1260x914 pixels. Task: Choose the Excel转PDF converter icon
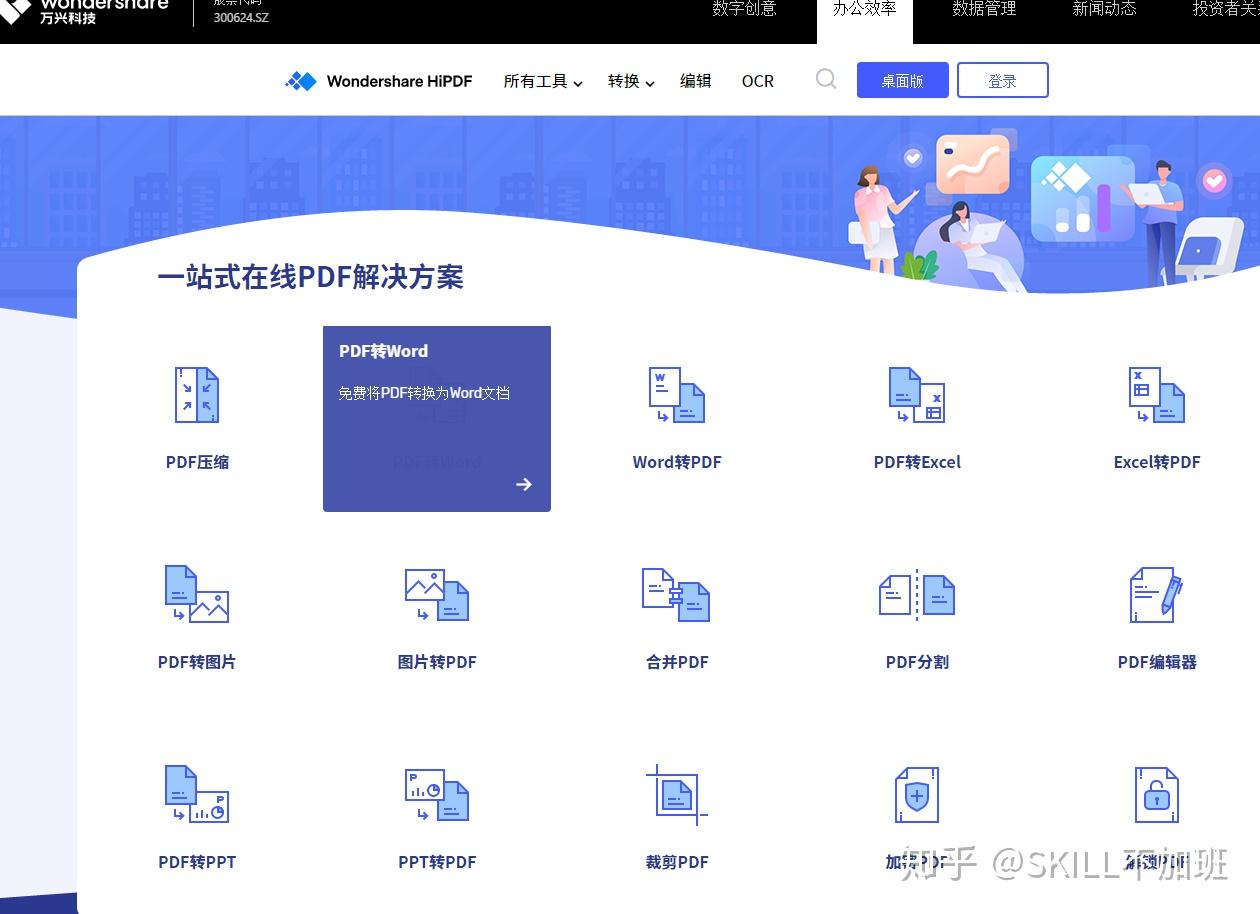click(1157, 394)
